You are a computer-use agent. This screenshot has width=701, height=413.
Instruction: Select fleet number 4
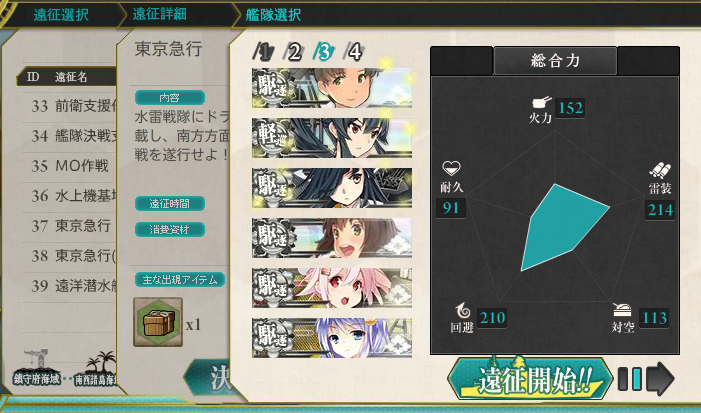tap(354, 52)
